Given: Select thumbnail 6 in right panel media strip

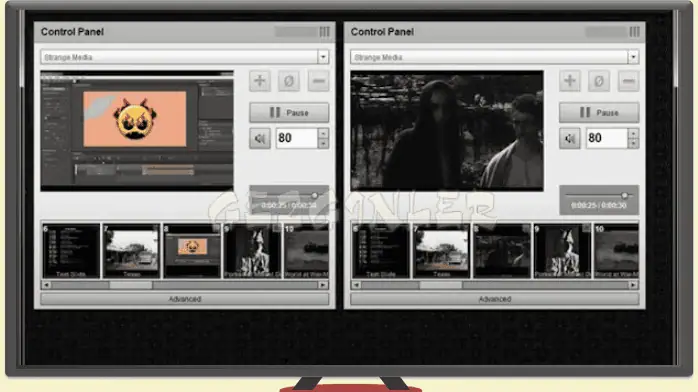Looking at the screenshot, I should [381, 251].
